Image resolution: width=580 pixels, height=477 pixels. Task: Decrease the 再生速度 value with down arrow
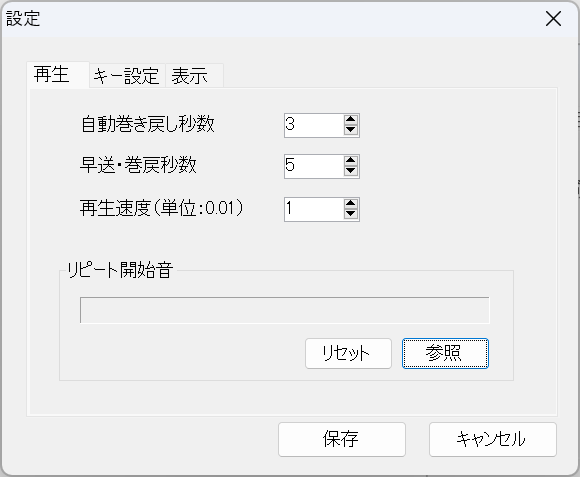tap(350, 214)
